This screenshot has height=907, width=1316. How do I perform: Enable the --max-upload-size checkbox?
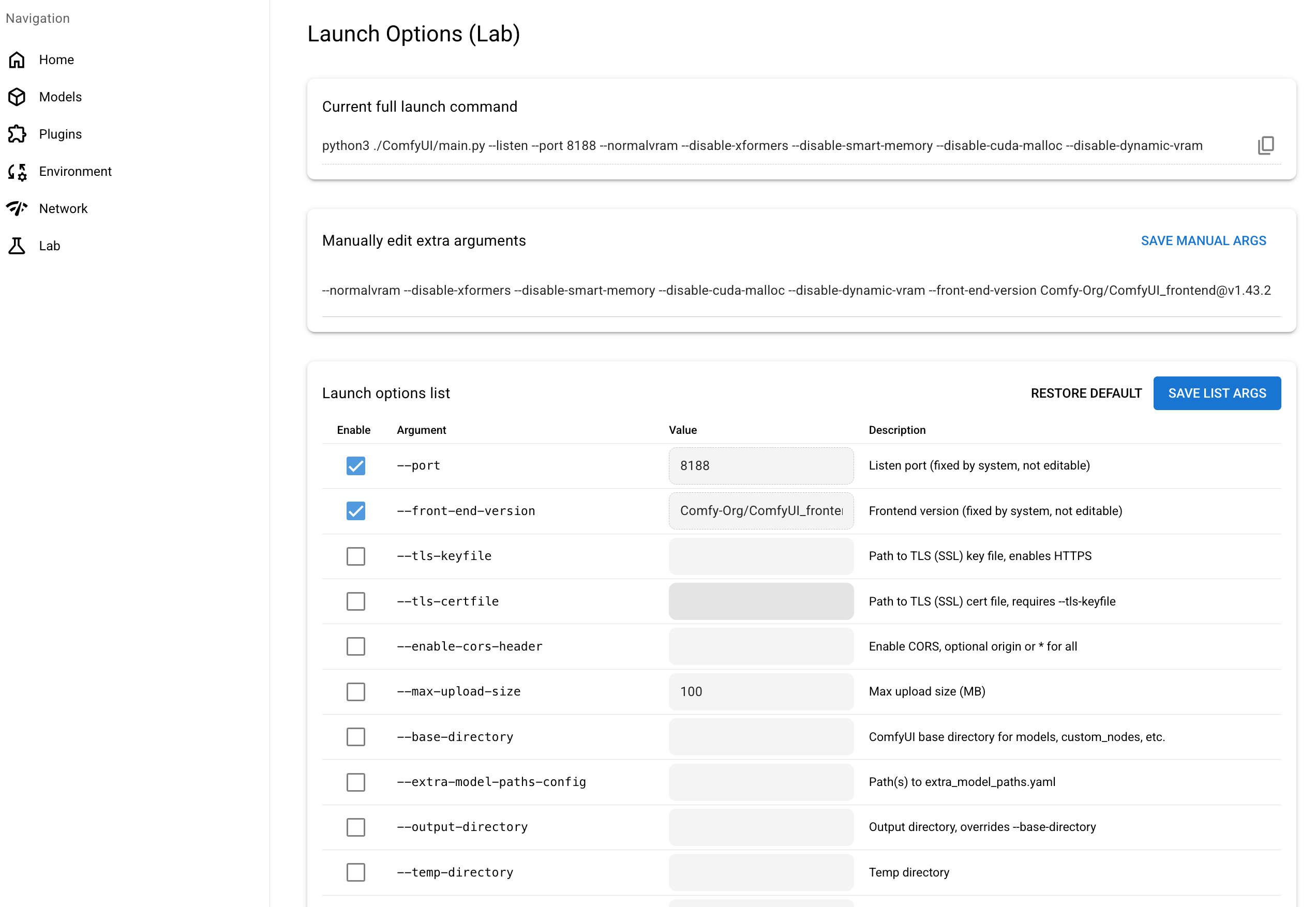pyautogui.click(x=356, y=692)
